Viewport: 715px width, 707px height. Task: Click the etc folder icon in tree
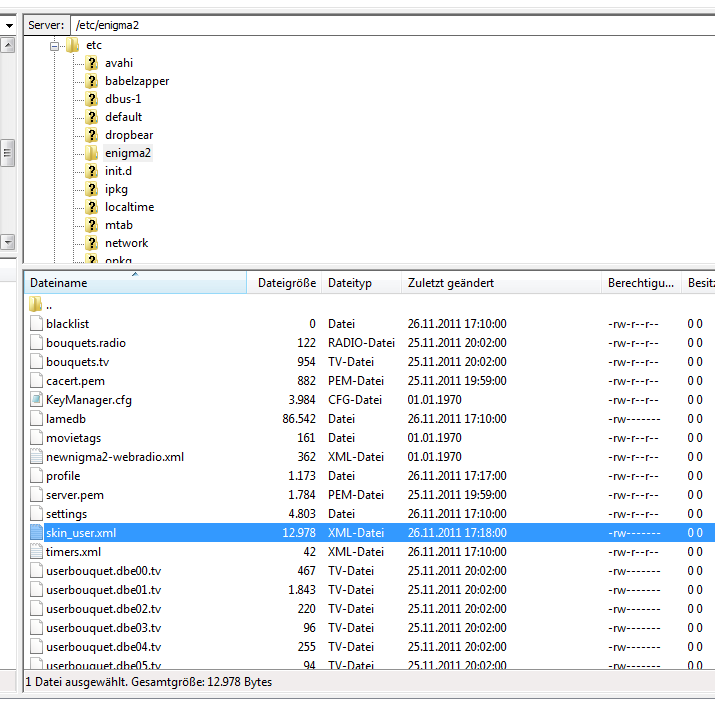72,45
